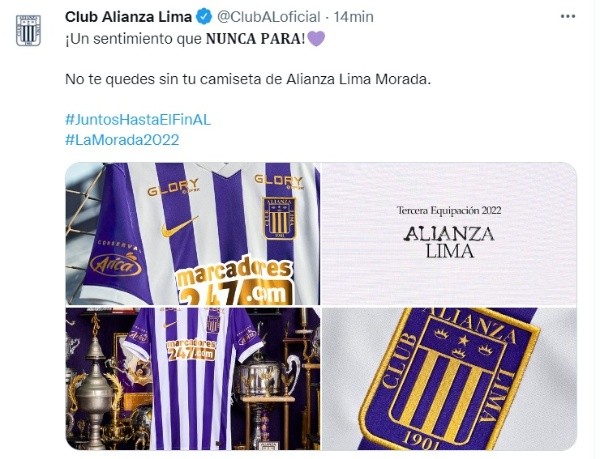Viewport: 600px width, 459px height.
Task: Click the Club Alianza Lima profile avatar
Action: click(x=28, y=31)
